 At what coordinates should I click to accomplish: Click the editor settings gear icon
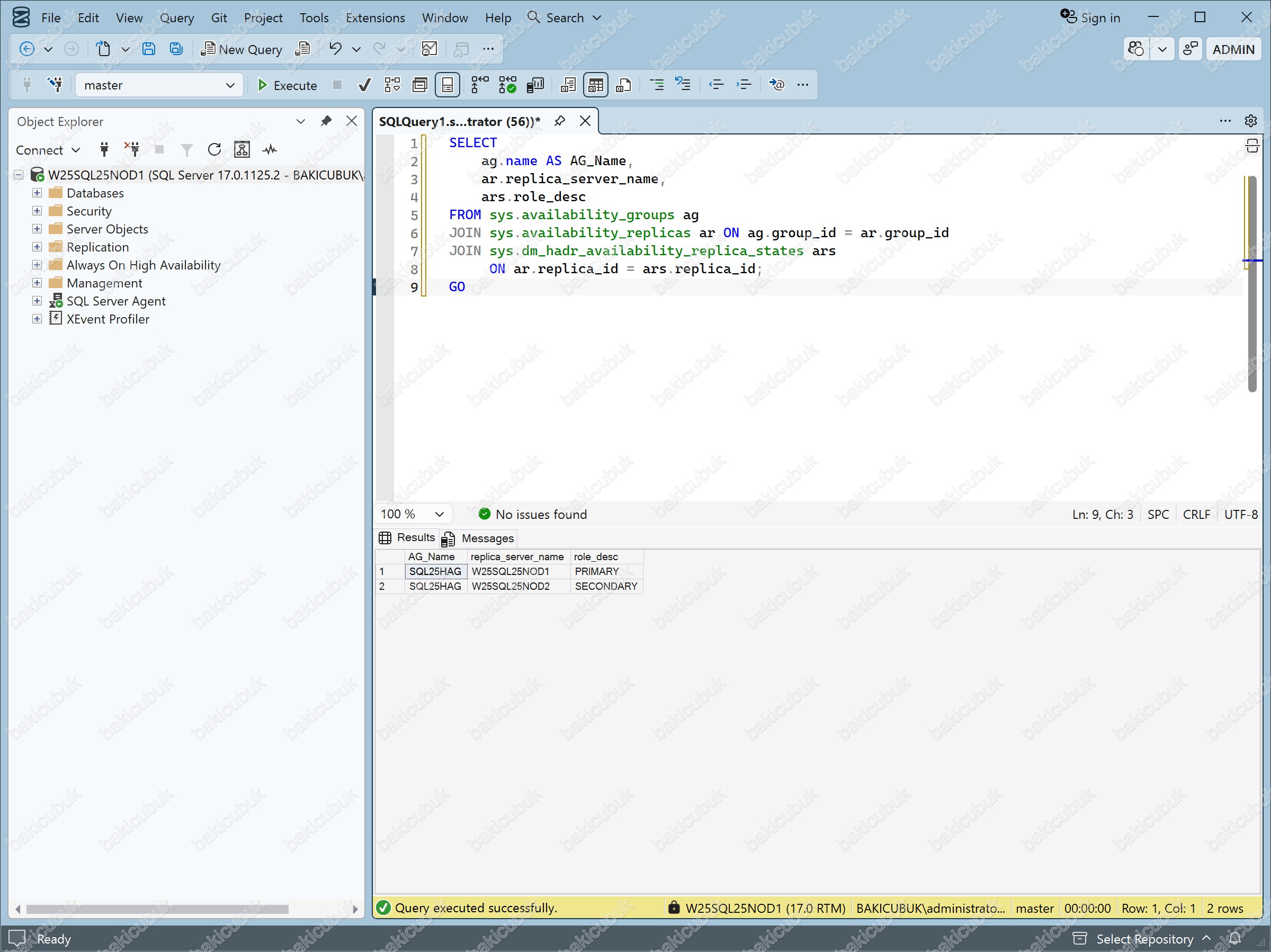tap(1251, 121)
